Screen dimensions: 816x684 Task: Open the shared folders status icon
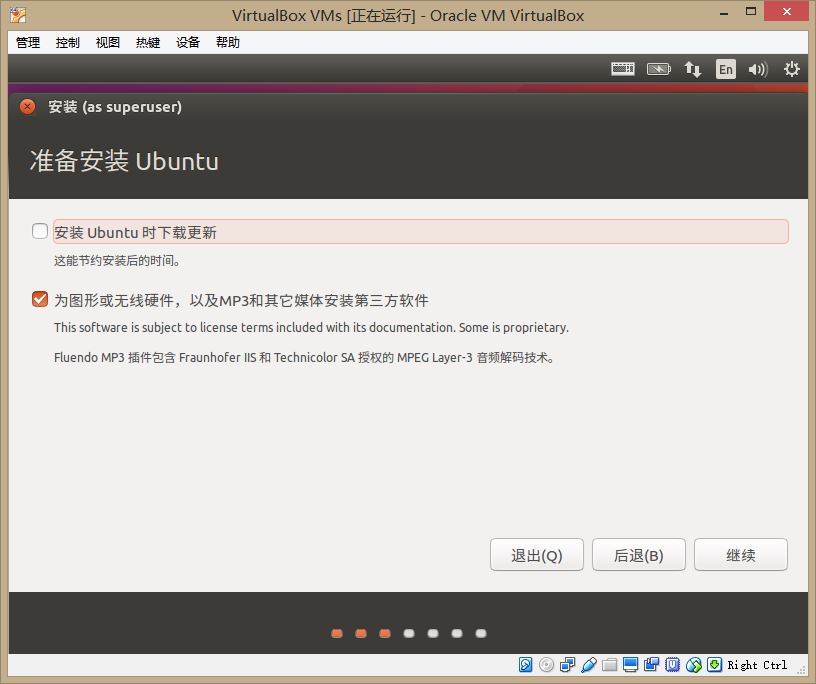pyautogui.click(x=609, y=665)
